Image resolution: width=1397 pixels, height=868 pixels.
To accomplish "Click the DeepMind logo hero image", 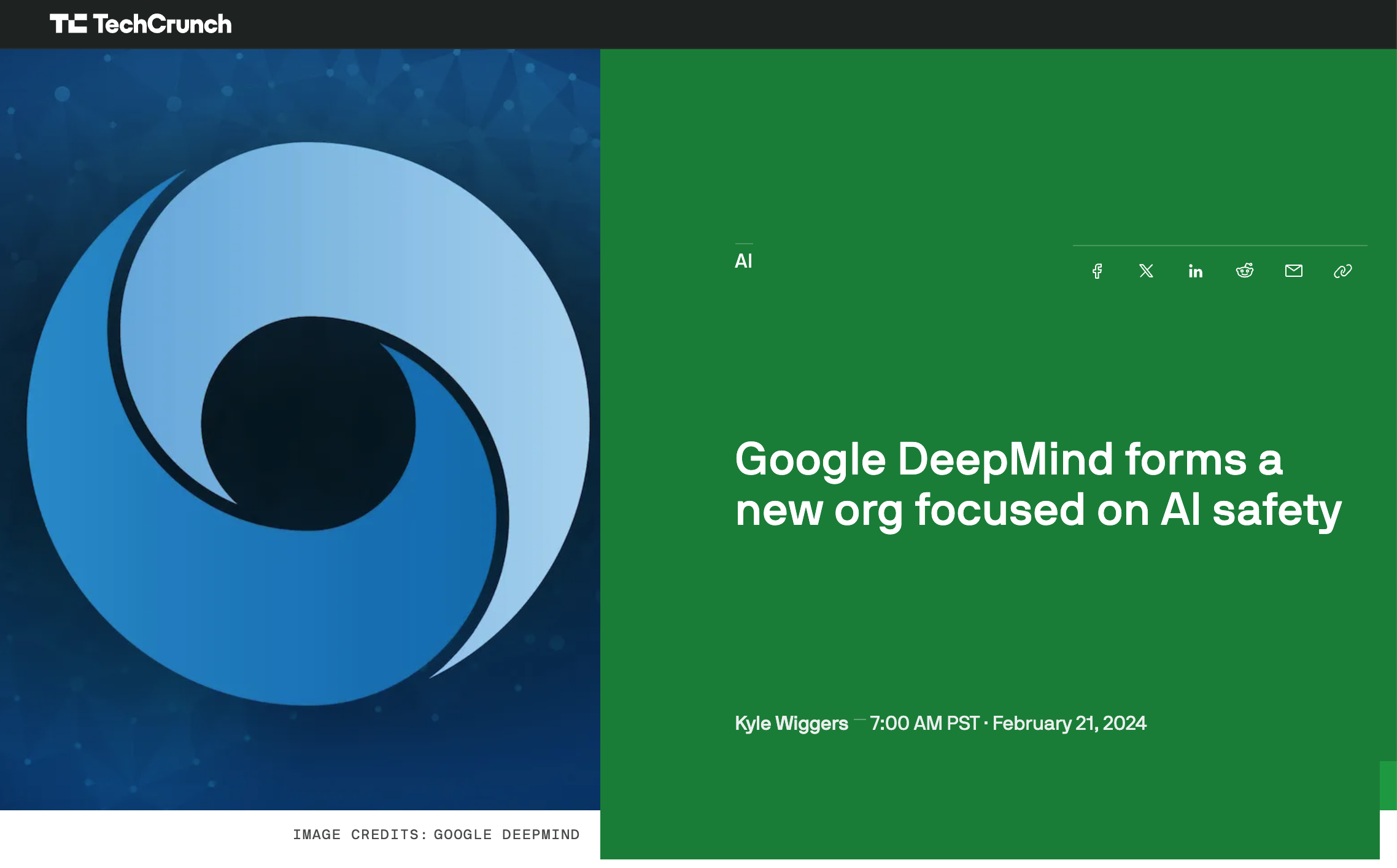I will coord(300,430).
